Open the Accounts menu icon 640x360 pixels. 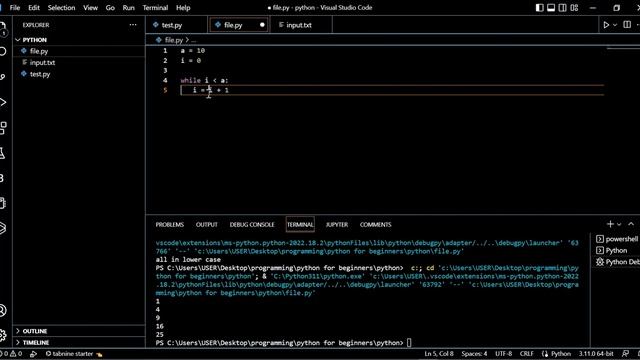[3, 310]
